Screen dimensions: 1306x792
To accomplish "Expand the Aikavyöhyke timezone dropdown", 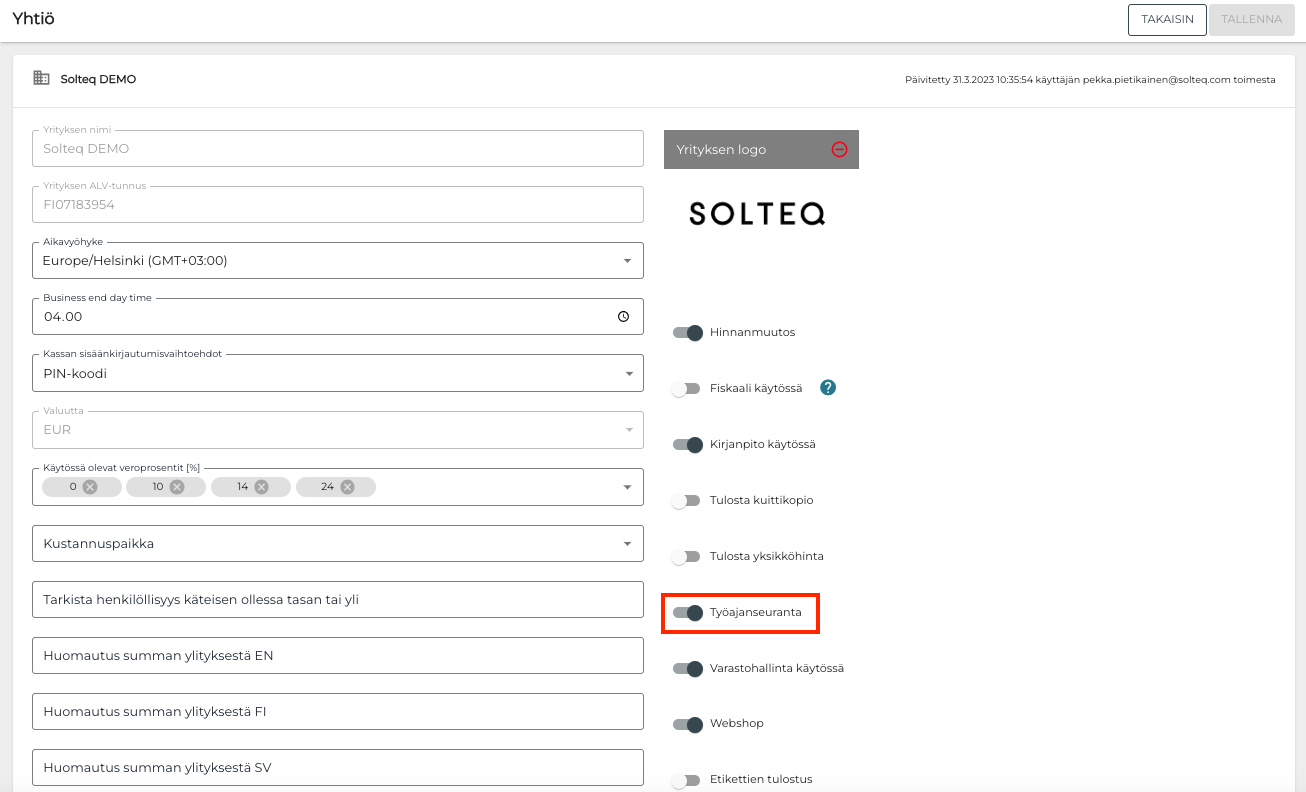I will [x=627, y=261].
